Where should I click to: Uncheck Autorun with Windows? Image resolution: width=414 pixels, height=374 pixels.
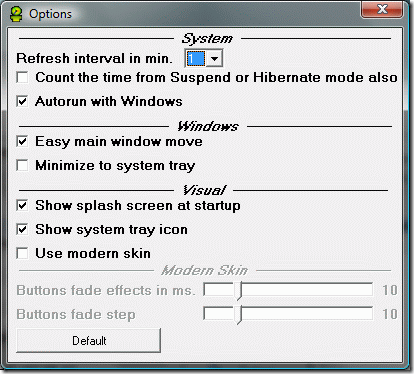[22, 101]
